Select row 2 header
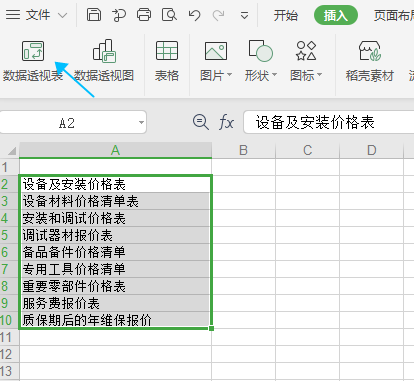 (x=9, y=184)
